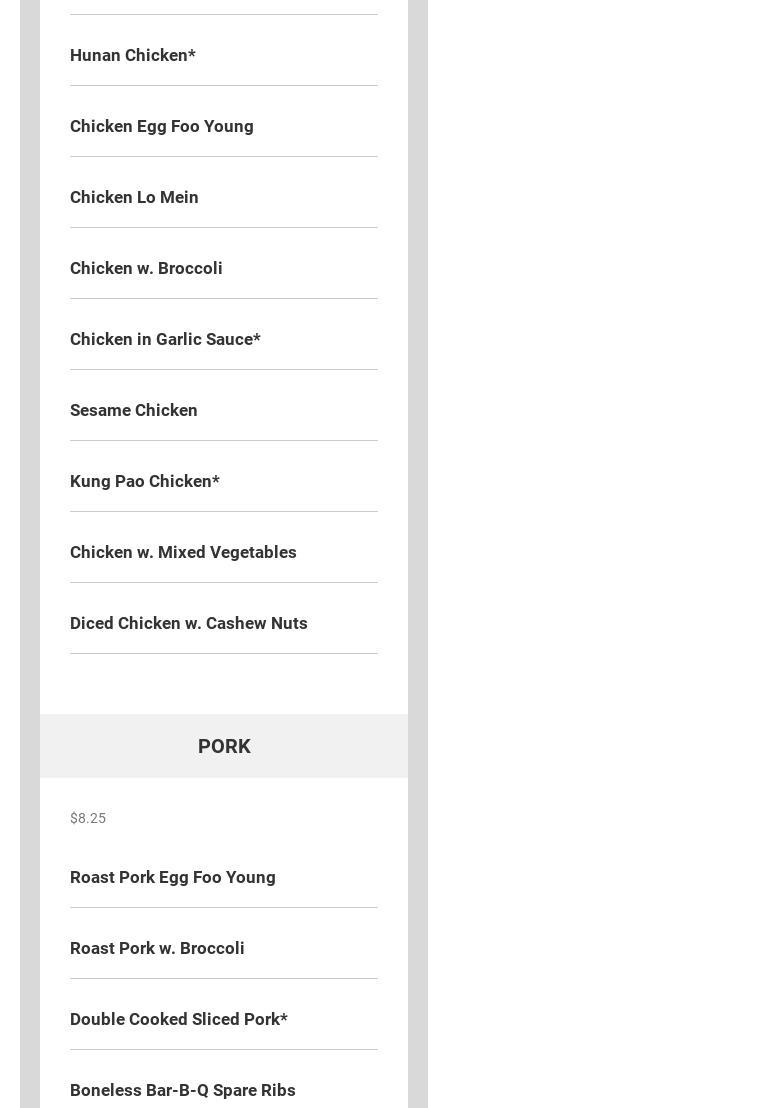Viewport: 770px width, 1108px height.
Task: Click asterisk beside Chicken in Garlic Sauce
Action: tap(257, 337)
